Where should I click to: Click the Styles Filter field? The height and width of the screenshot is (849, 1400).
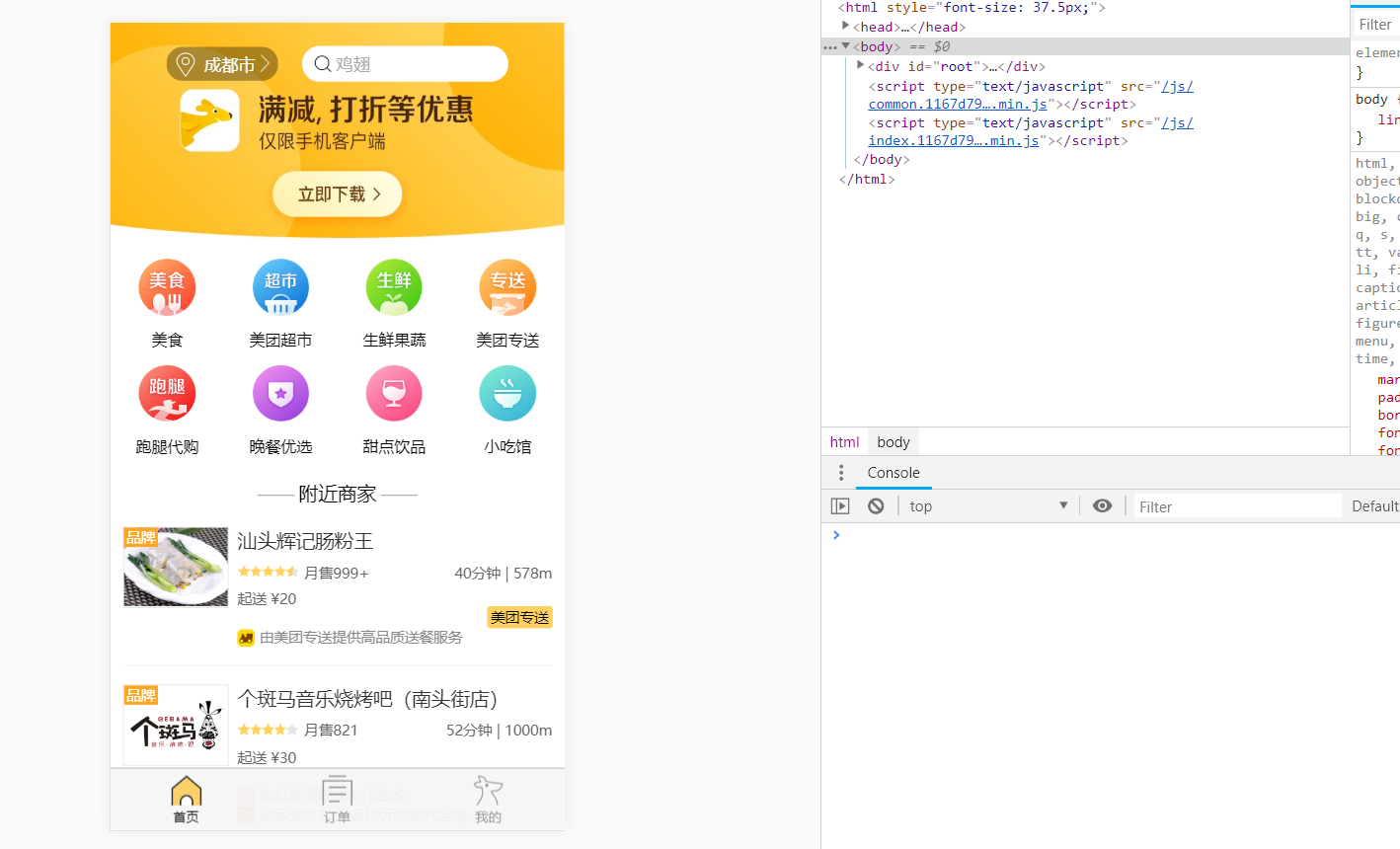point(1377,24)
